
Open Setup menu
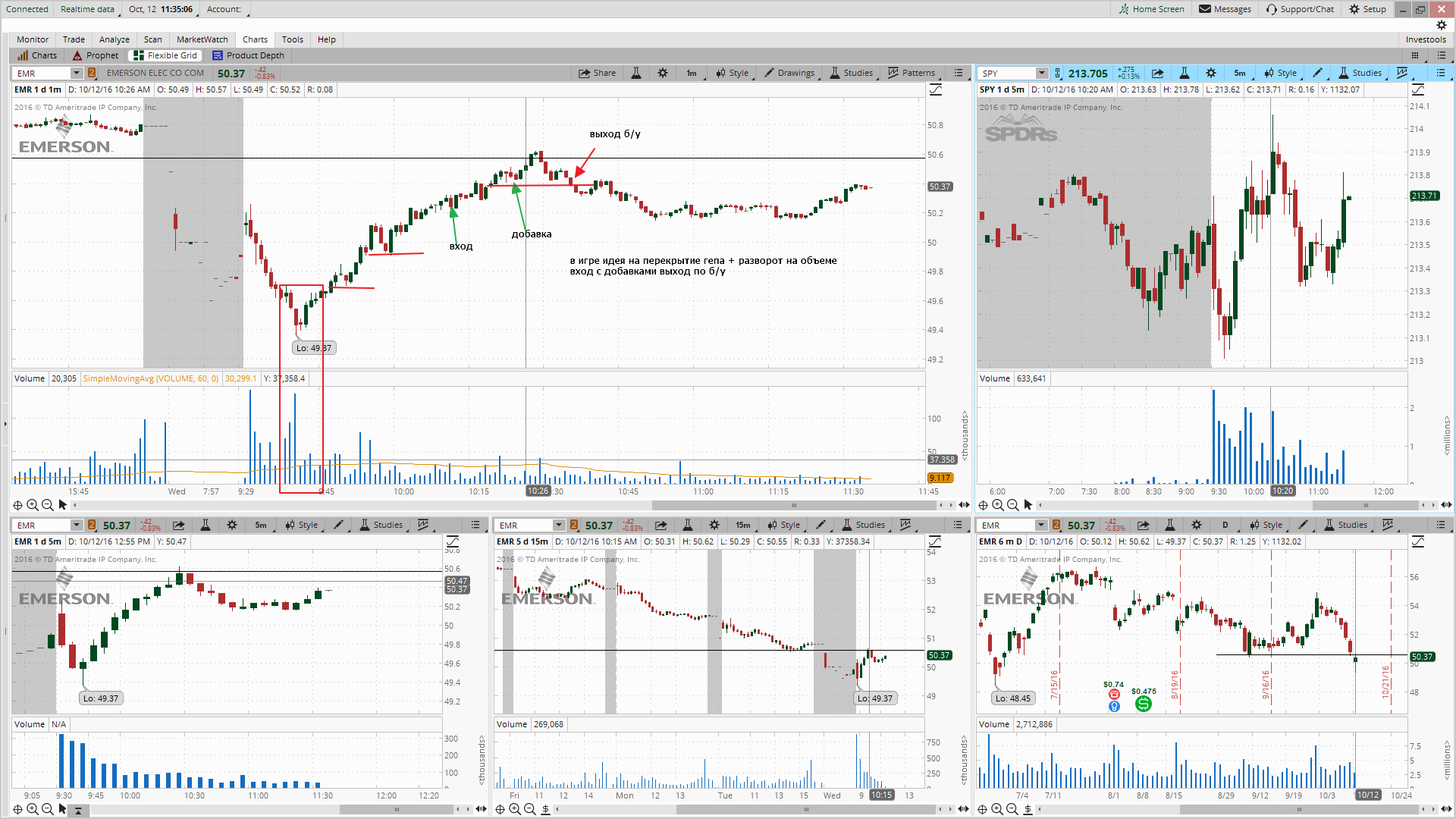pyautogui.click(x=1367, y=9)
